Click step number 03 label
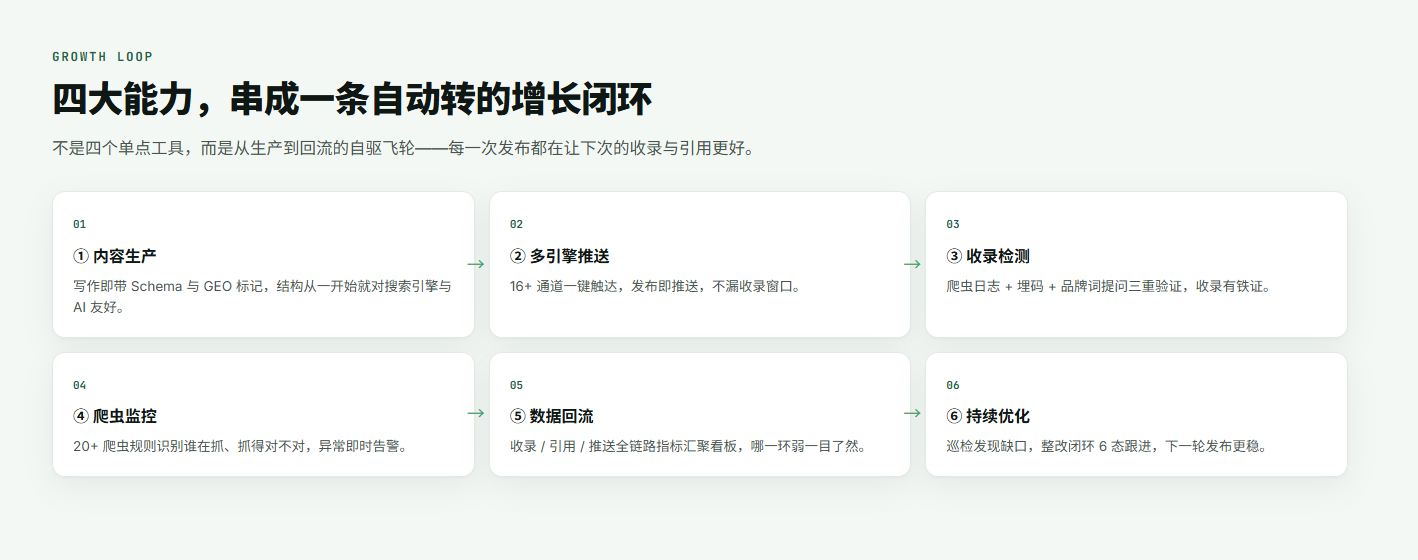Image resolution: width=1418 pixels, height=560 pixels. coord(953,224)
